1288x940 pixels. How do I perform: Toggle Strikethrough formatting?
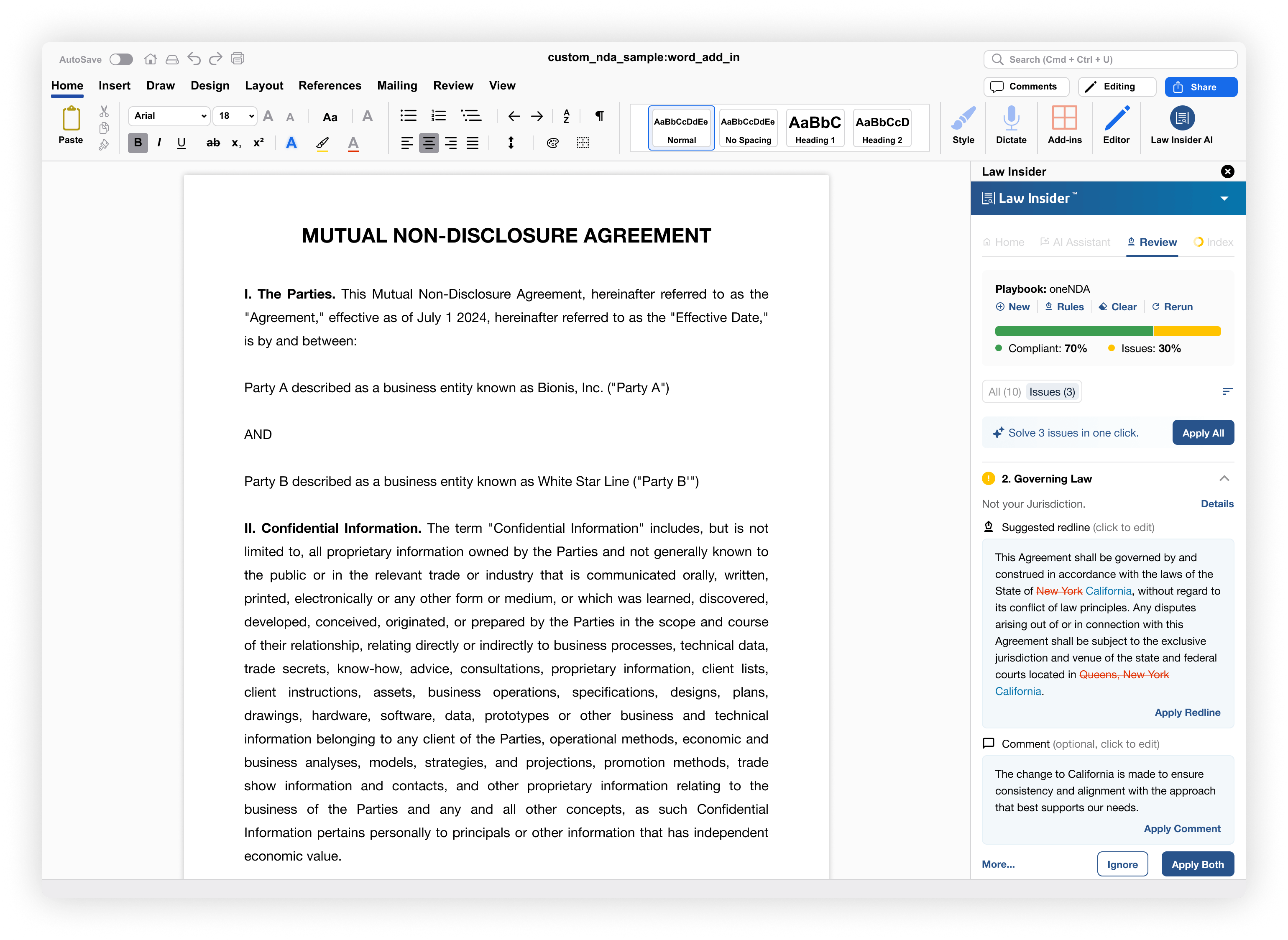point(213,143)
